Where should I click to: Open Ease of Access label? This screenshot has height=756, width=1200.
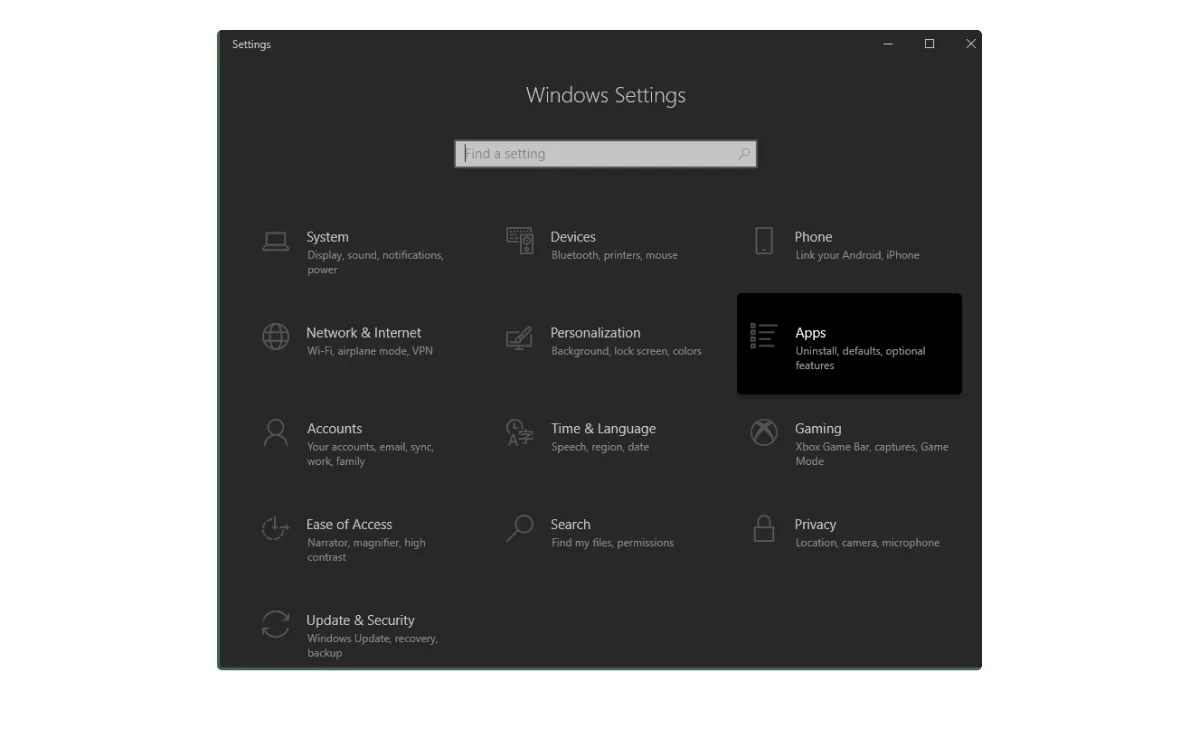(x=350, y=525)
